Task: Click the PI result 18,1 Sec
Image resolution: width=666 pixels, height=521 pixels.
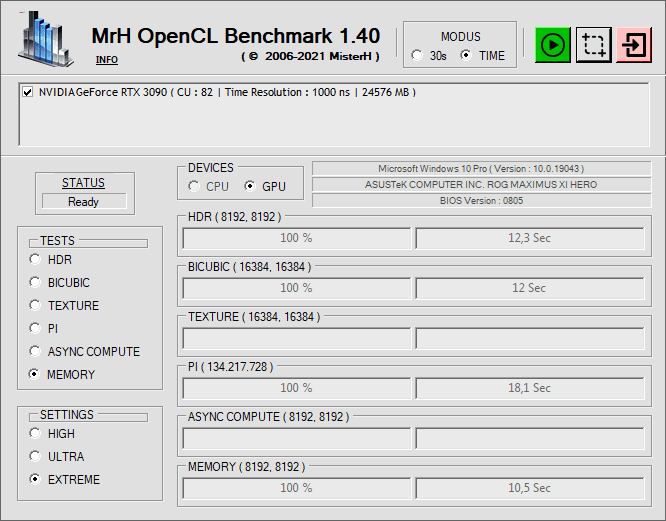Action: pos(530,388)
